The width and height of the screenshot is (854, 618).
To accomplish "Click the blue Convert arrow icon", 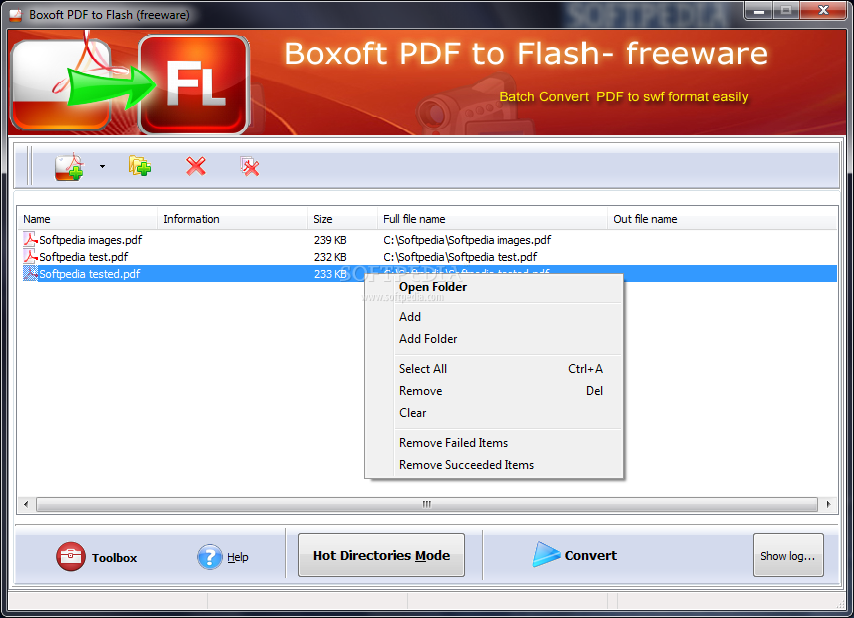I will click(x=546, y=555).
